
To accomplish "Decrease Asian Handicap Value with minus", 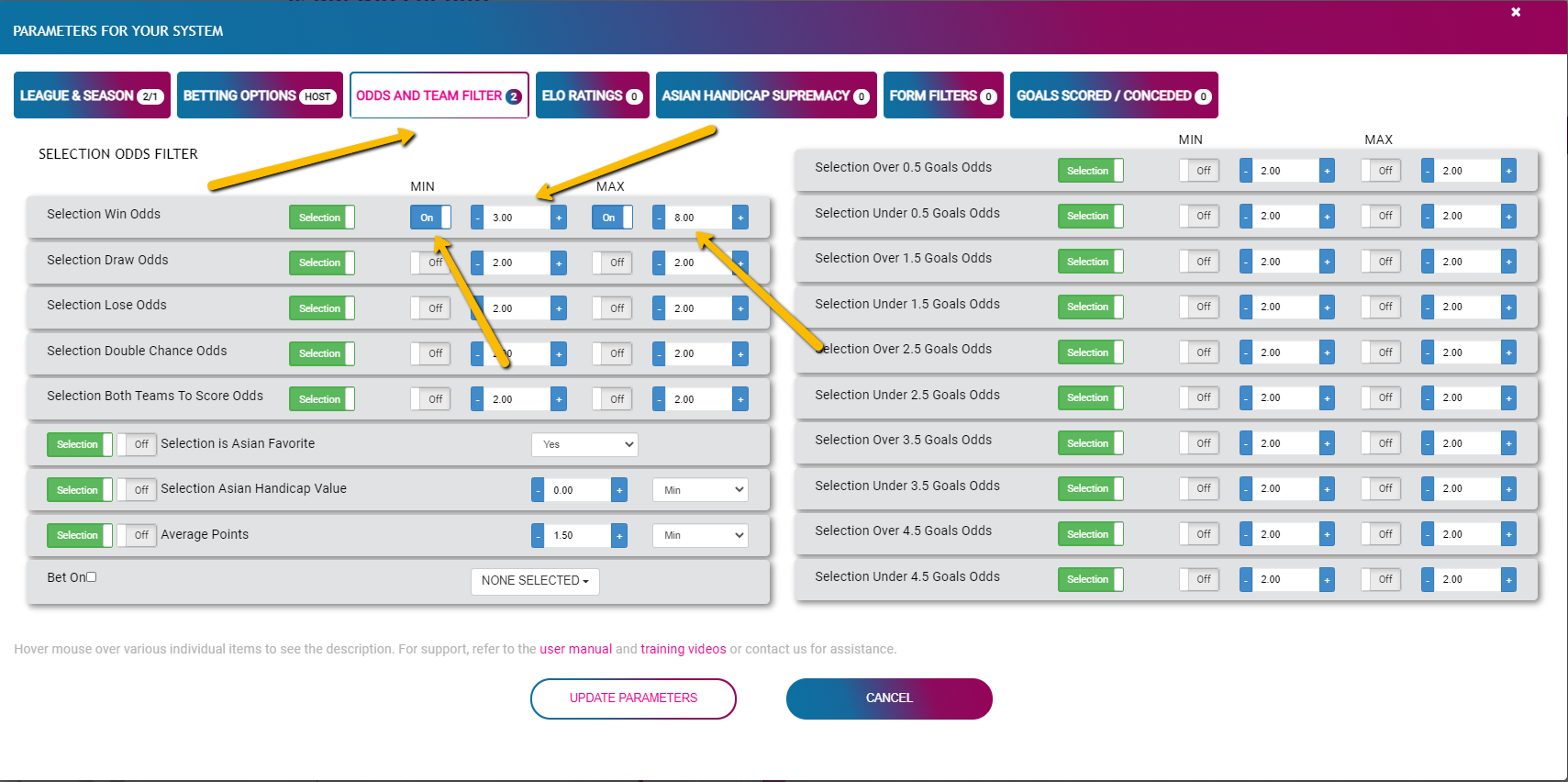I will click(538, 490).
